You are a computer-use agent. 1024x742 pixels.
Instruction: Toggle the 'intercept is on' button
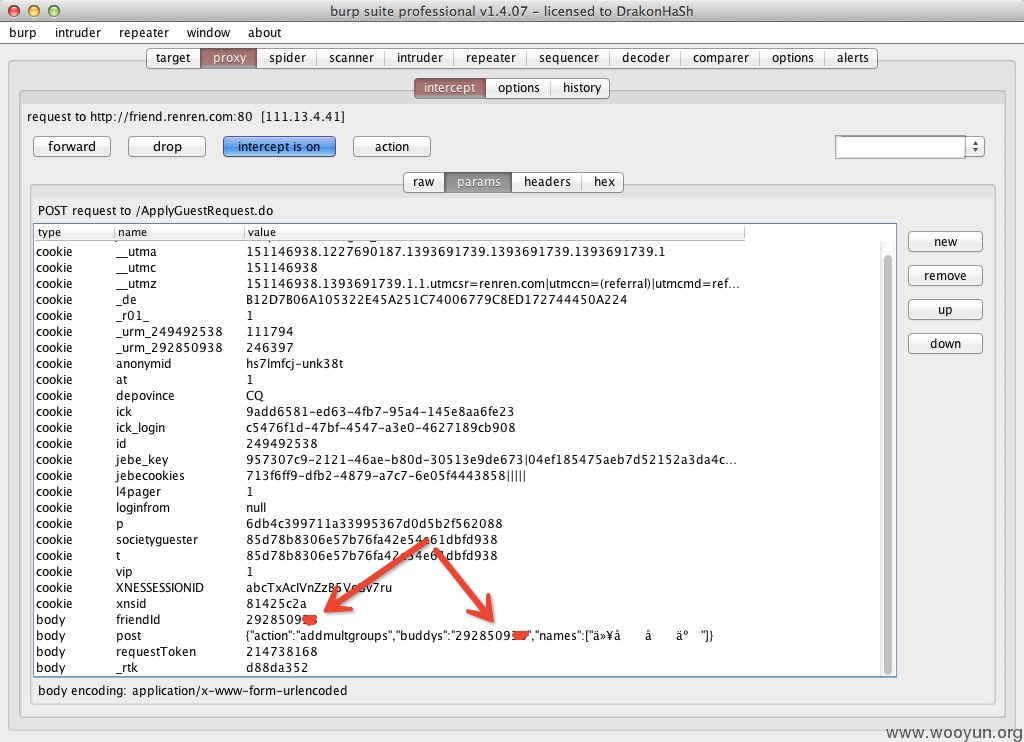(x=279, y=147)
